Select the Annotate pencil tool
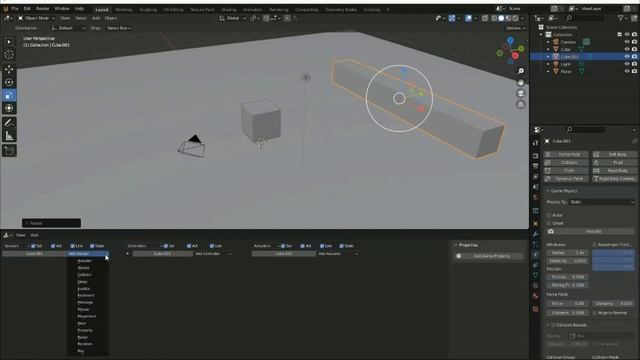Image resolution: width=640 pixels, height=360 pixels. (9, 123)
